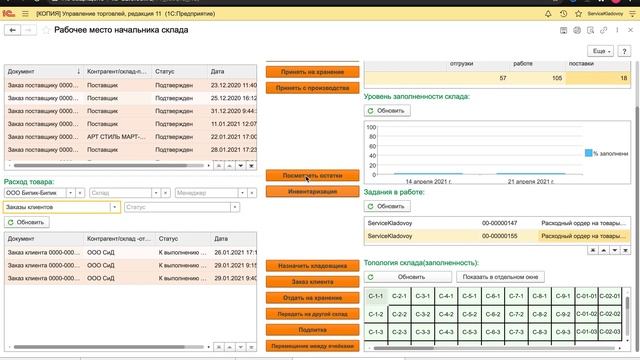The height and width of the screenshot is (360, 640).
Task: Click Дата header in customer orders table
Action: click(x=234, y=239)
